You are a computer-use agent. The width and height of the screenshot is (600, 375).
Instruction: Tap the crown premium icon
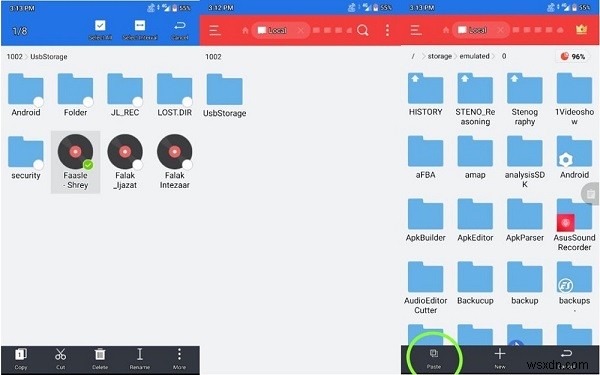[x=581, y=30]
